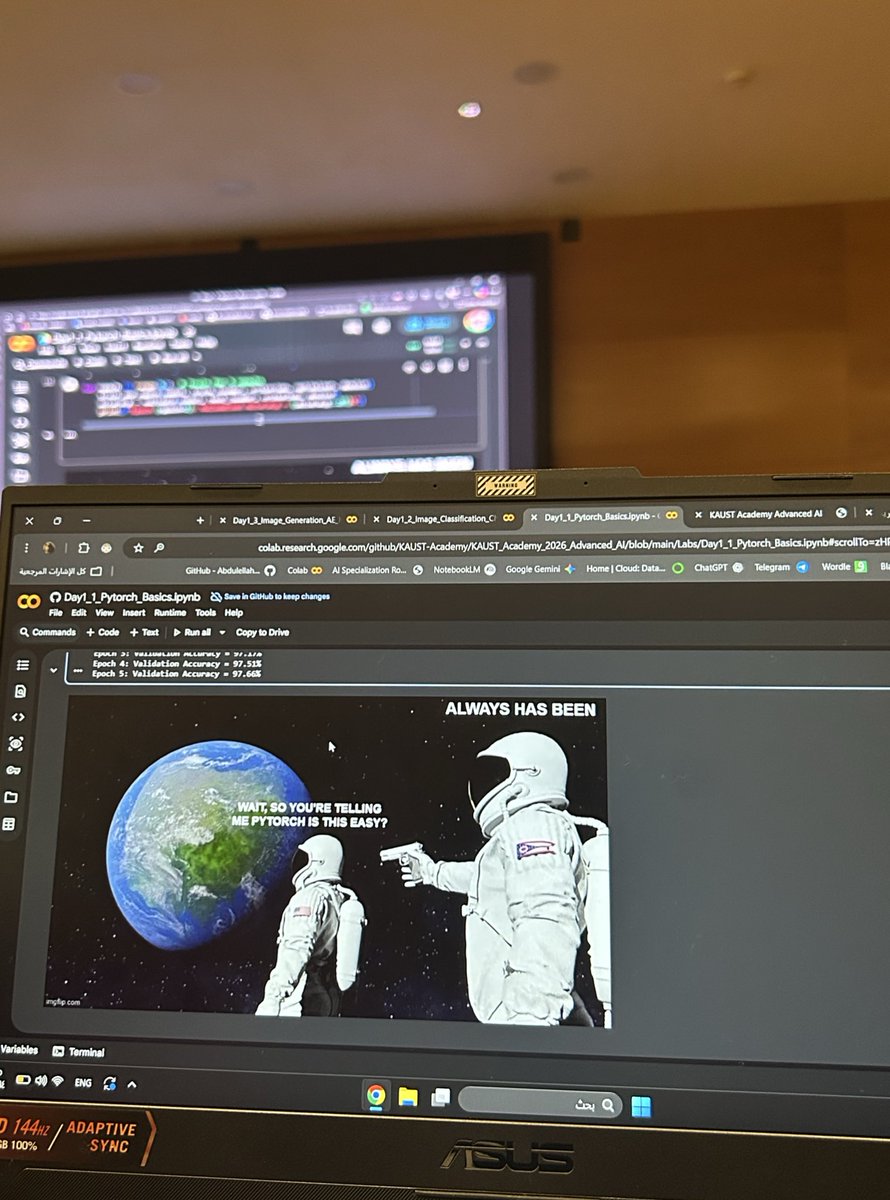
Task: Open the Tools menu
Action: pyautogui.click(x=205, y=612)
